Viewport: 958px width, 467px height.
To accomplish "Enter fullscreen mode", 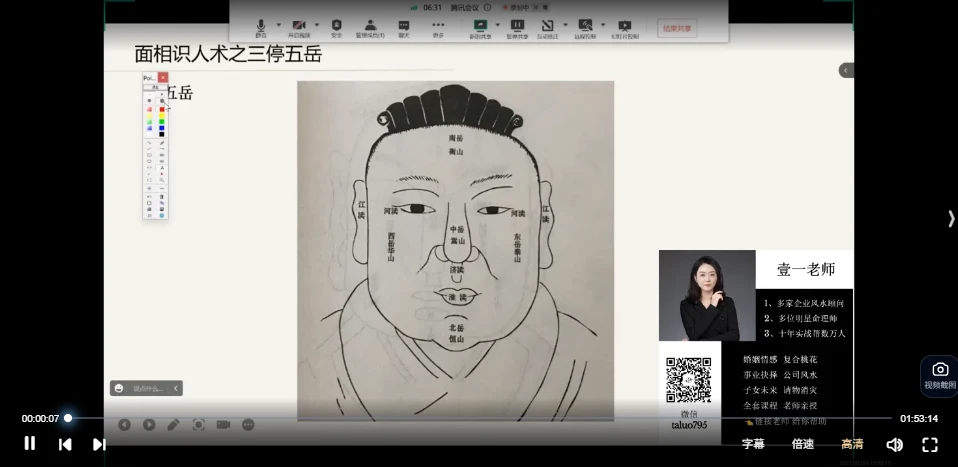I will [x=929, y=444].
